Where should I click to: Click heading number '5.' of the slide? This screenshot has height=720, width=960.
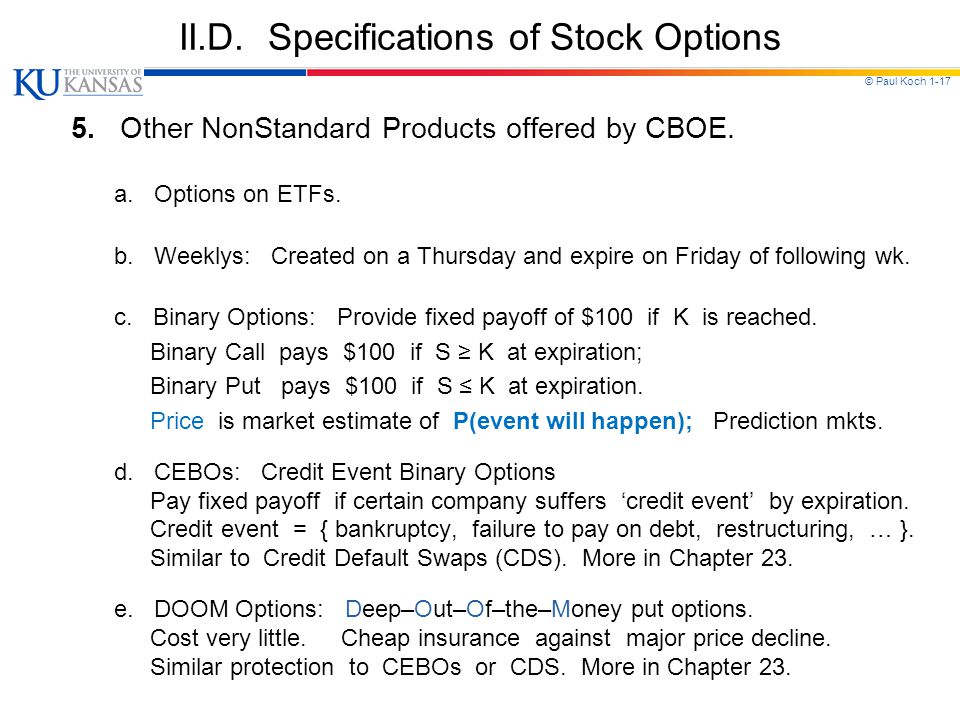(83, 129)
